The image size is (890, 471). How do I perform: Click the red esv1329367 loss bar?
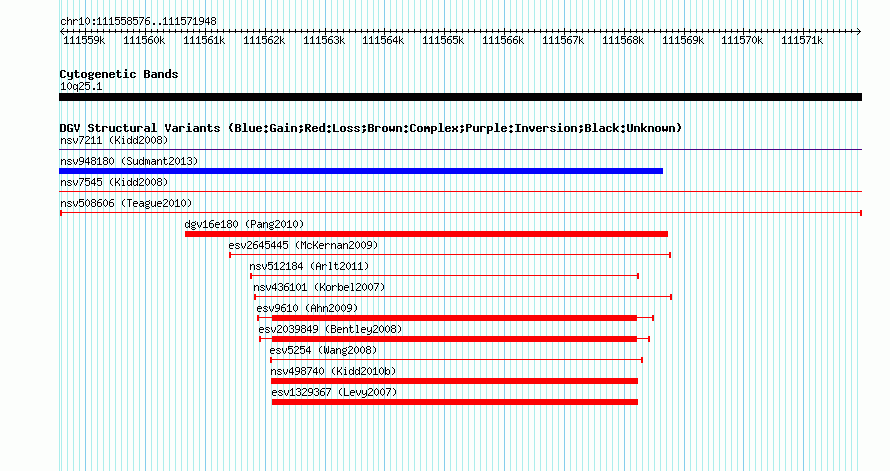[x=455, y=402]
